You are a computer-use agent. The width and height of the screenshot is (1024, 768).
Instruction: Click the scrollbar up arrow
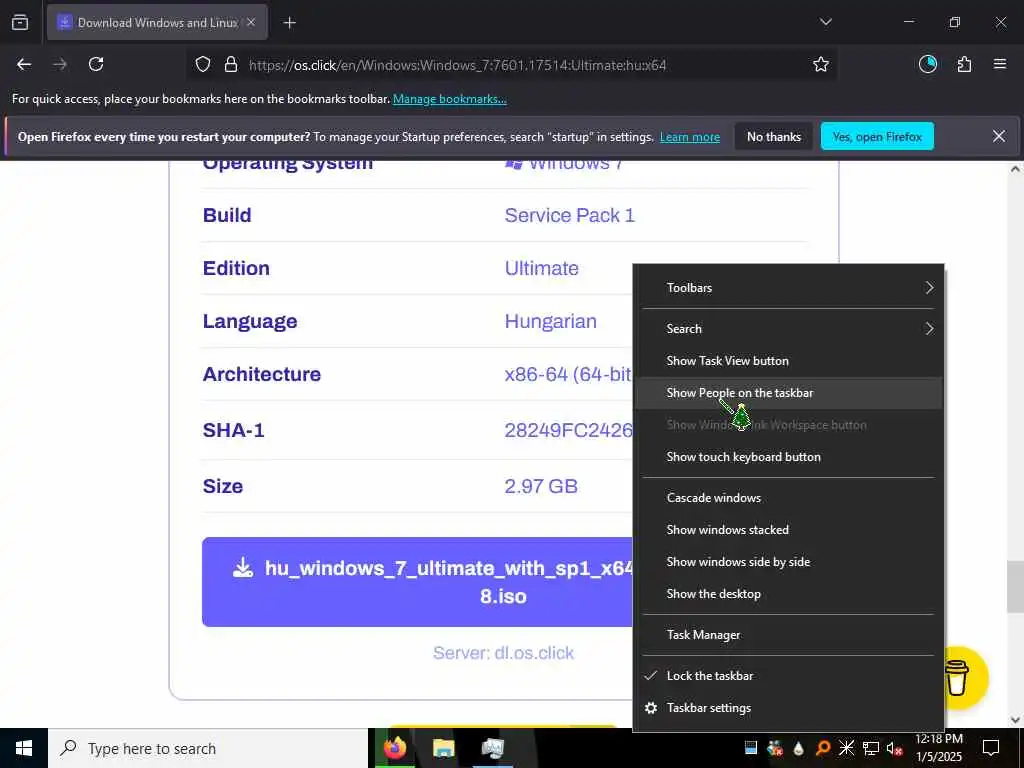tap(1015, 169)
